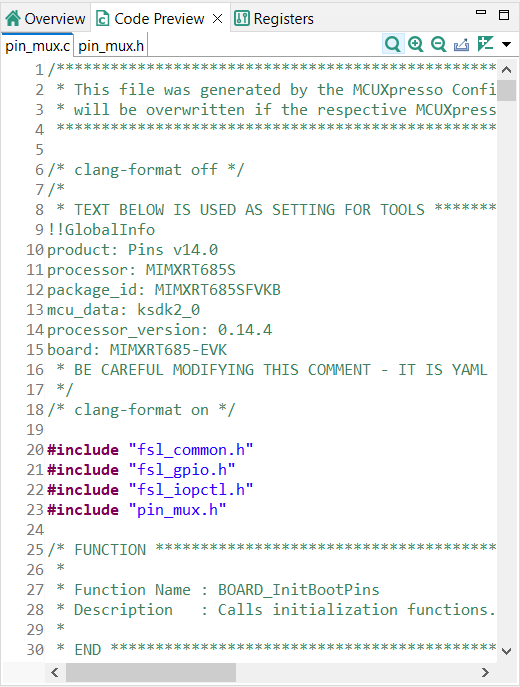Minimize the Code Preview panel

tap(481, 13)
